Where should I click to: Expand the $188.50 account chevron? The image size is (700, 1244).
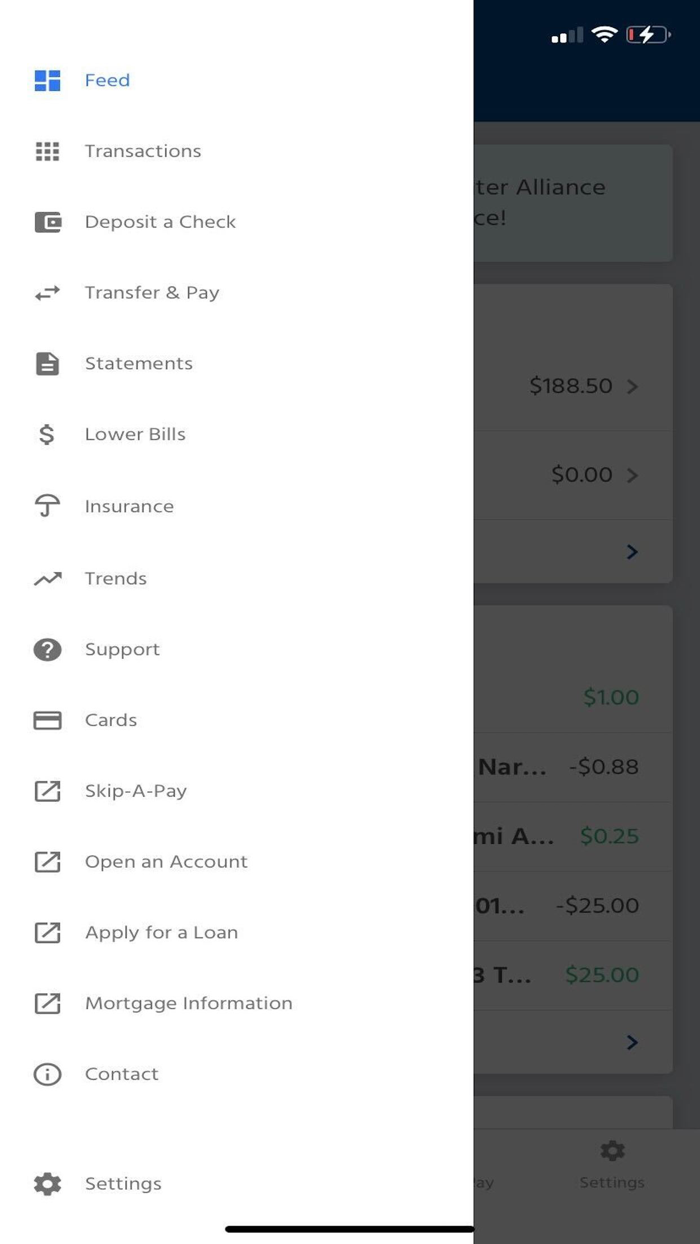click(632, 387)
